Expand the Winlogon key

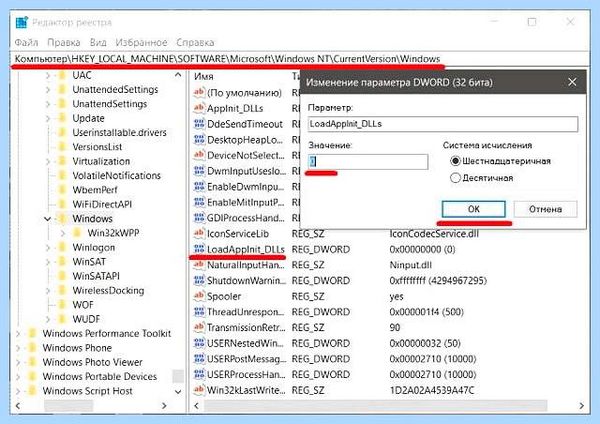point(48,248)
